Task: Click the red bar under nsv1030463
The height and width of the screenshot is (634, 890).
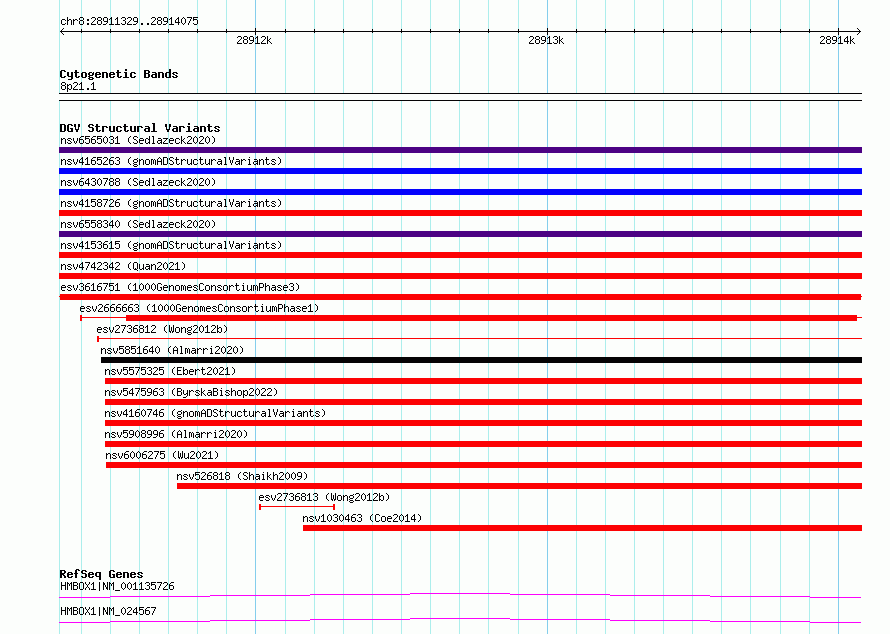Action: 582,528
